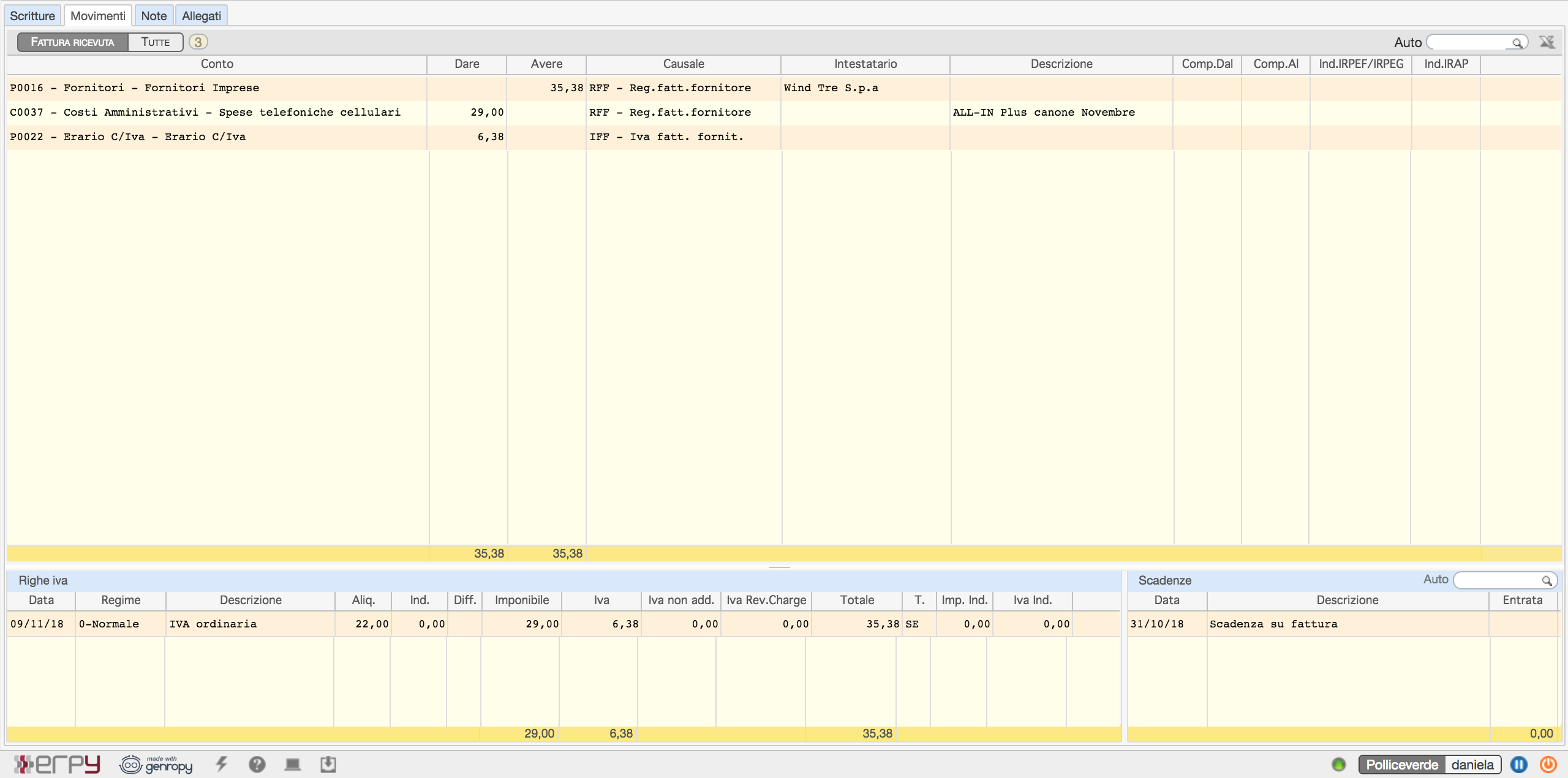
Task: Click daniela user button
Action: [1472, 765]
